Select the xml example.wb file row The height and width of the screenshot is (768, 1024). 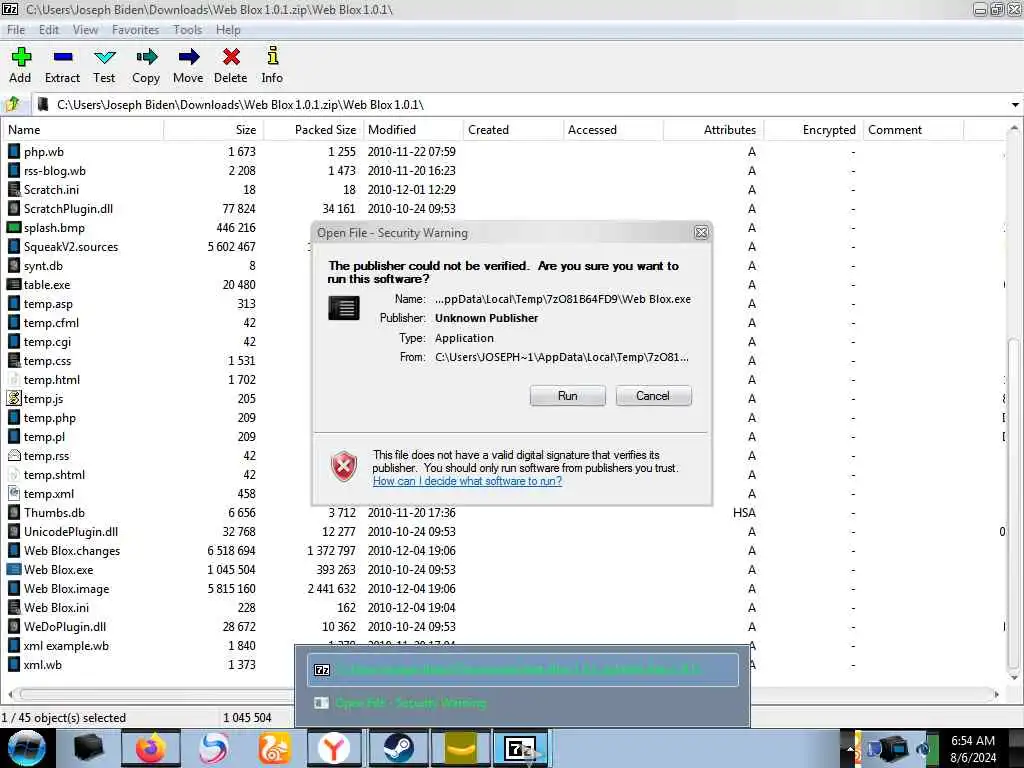[503, 645]
